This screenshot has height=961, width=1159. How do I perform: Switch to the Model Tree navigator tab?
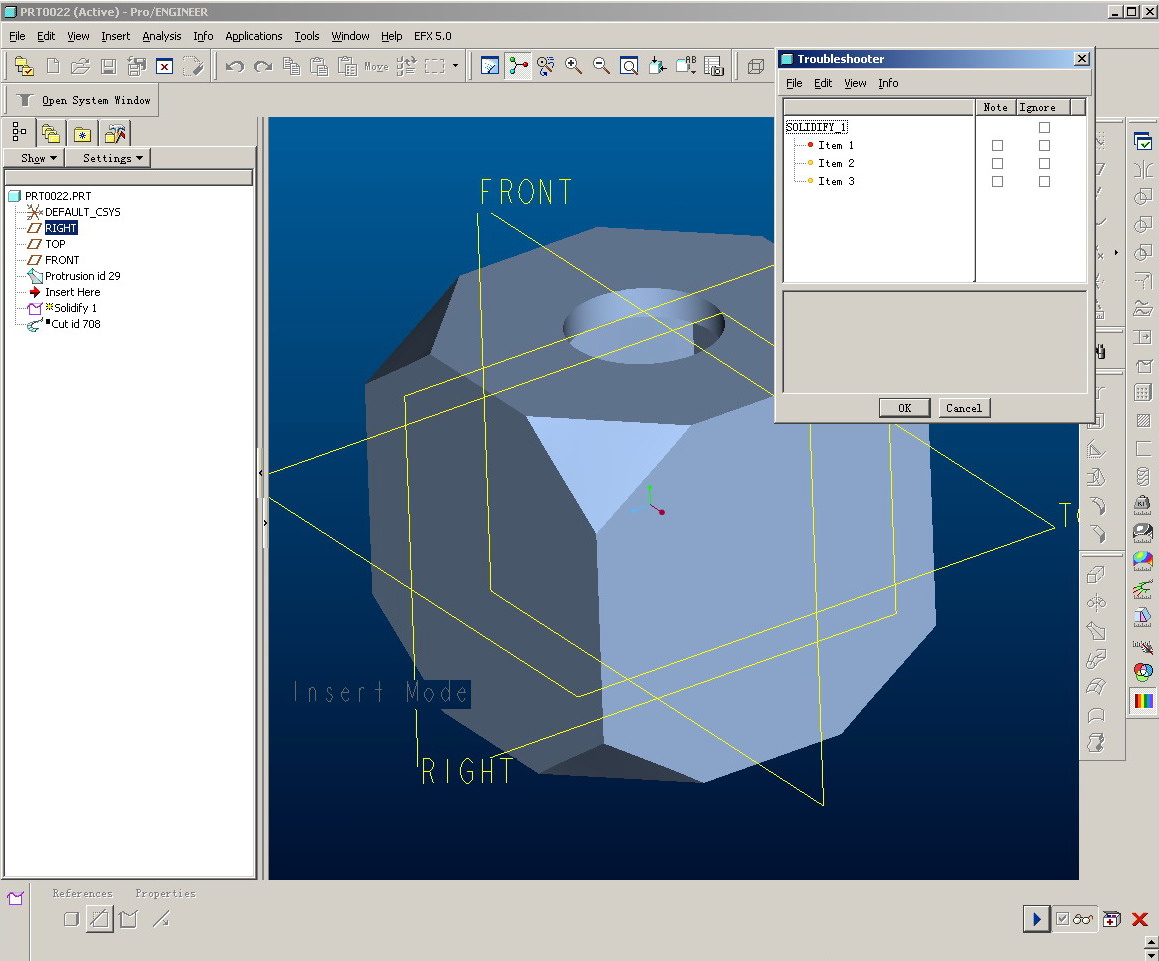tap(19, 133)
